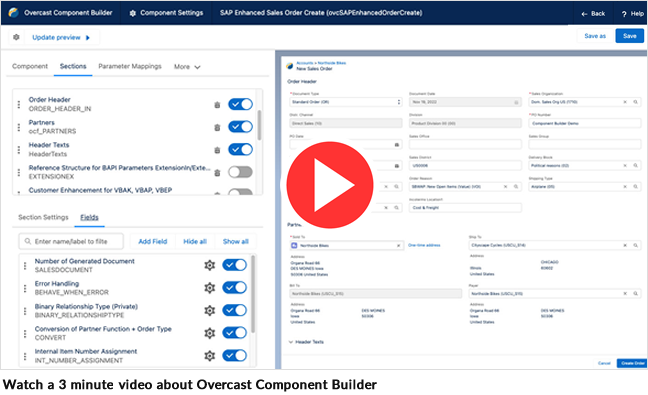Click the Save as button
The height and width of the screenshot is (395, 648).
pyautogui.click(x=595, y=36)
